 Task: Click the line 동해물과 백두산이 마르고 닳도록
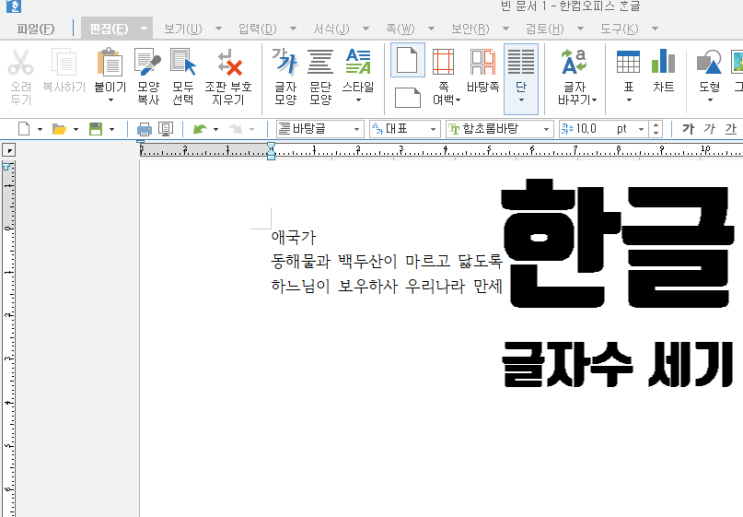tap(386, 261)
